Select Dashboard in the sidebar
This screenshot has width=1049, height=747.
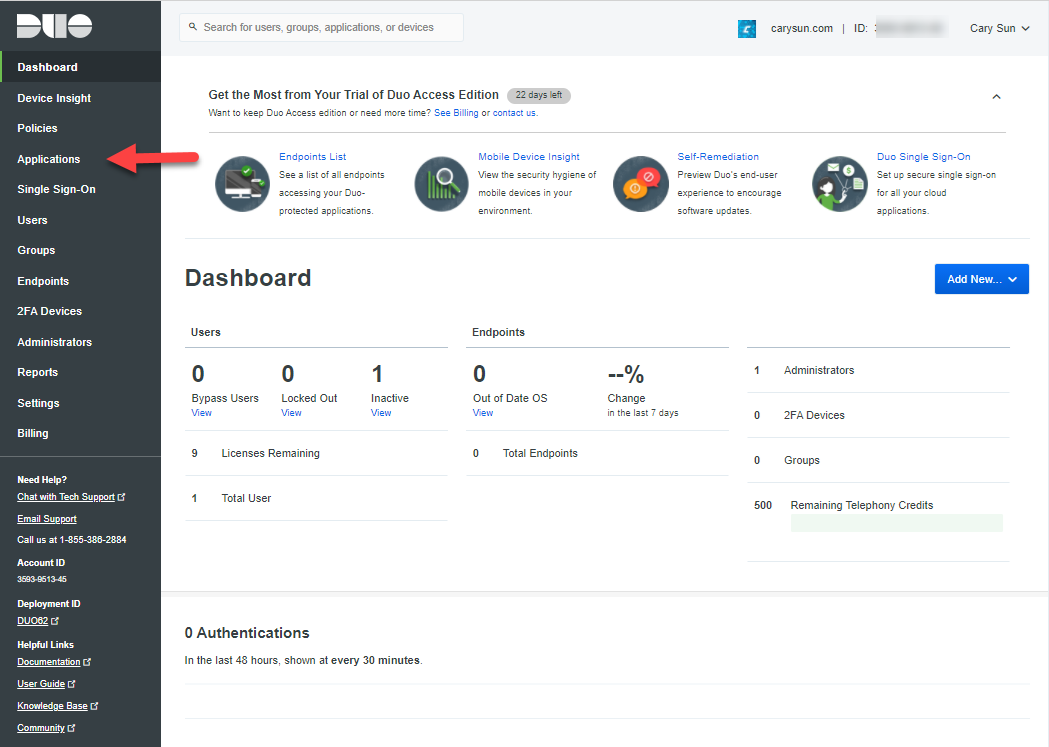[80, 67]
